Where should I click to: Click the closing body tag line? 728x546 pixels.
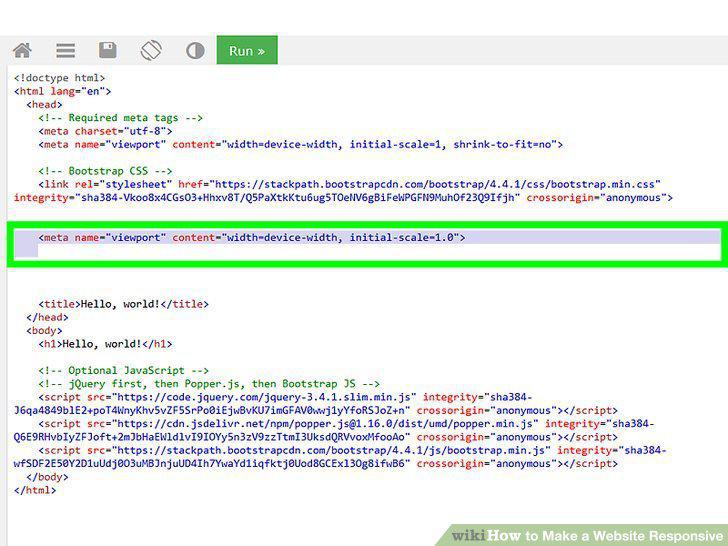coord(47,477)
